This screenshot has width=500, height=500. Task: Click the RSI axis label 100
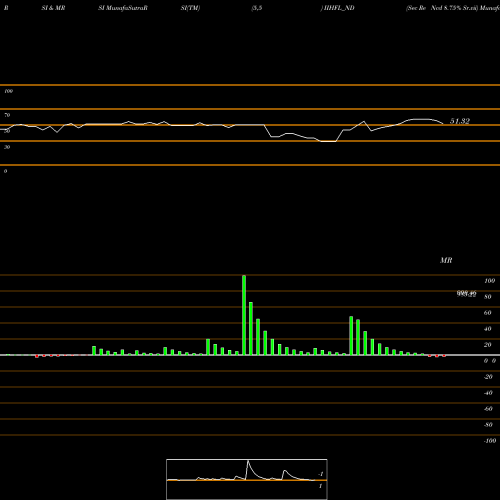click(x=8, y=91)
